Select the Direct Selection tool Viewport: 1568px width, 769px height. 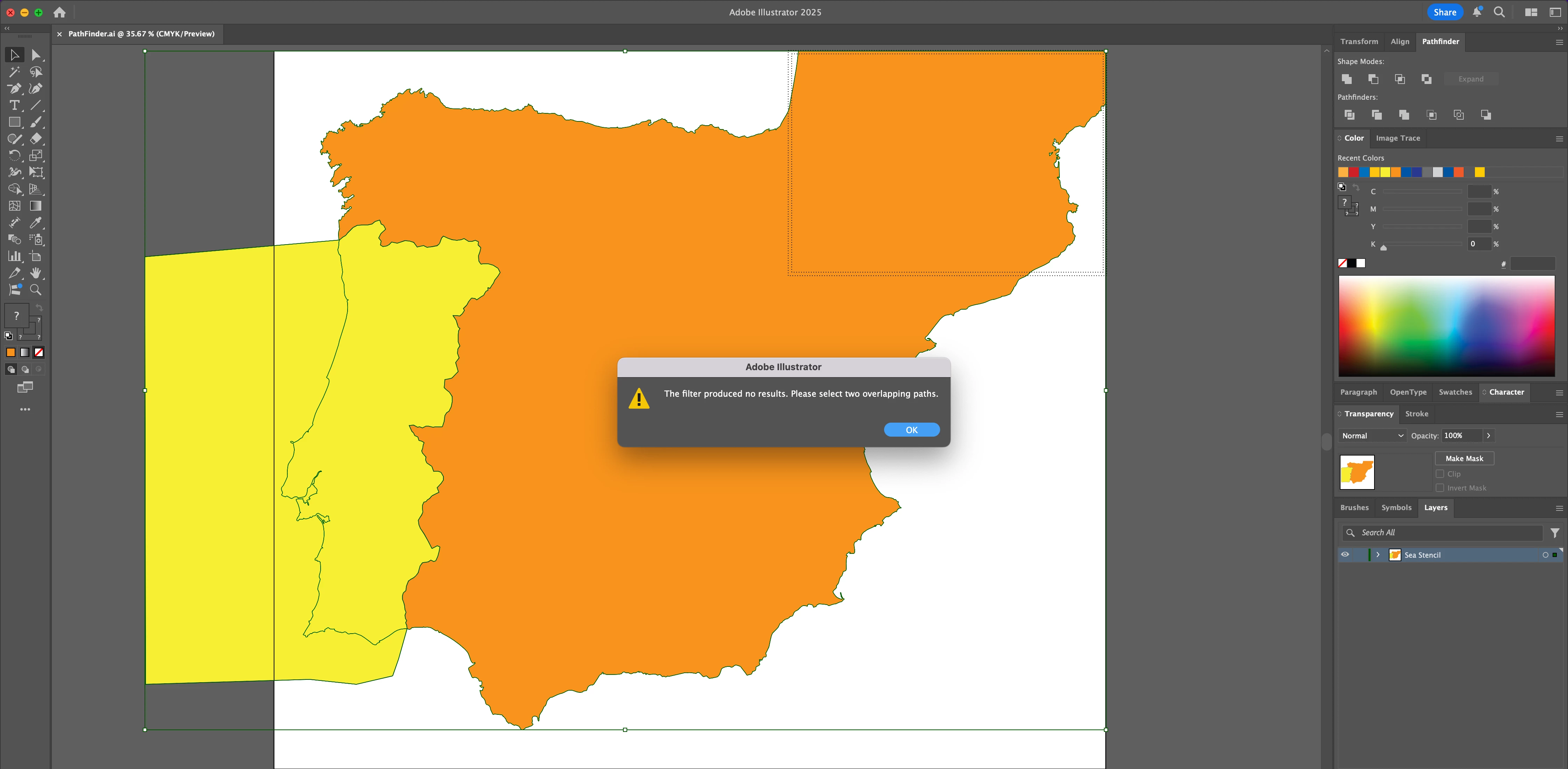coord(36,55)
